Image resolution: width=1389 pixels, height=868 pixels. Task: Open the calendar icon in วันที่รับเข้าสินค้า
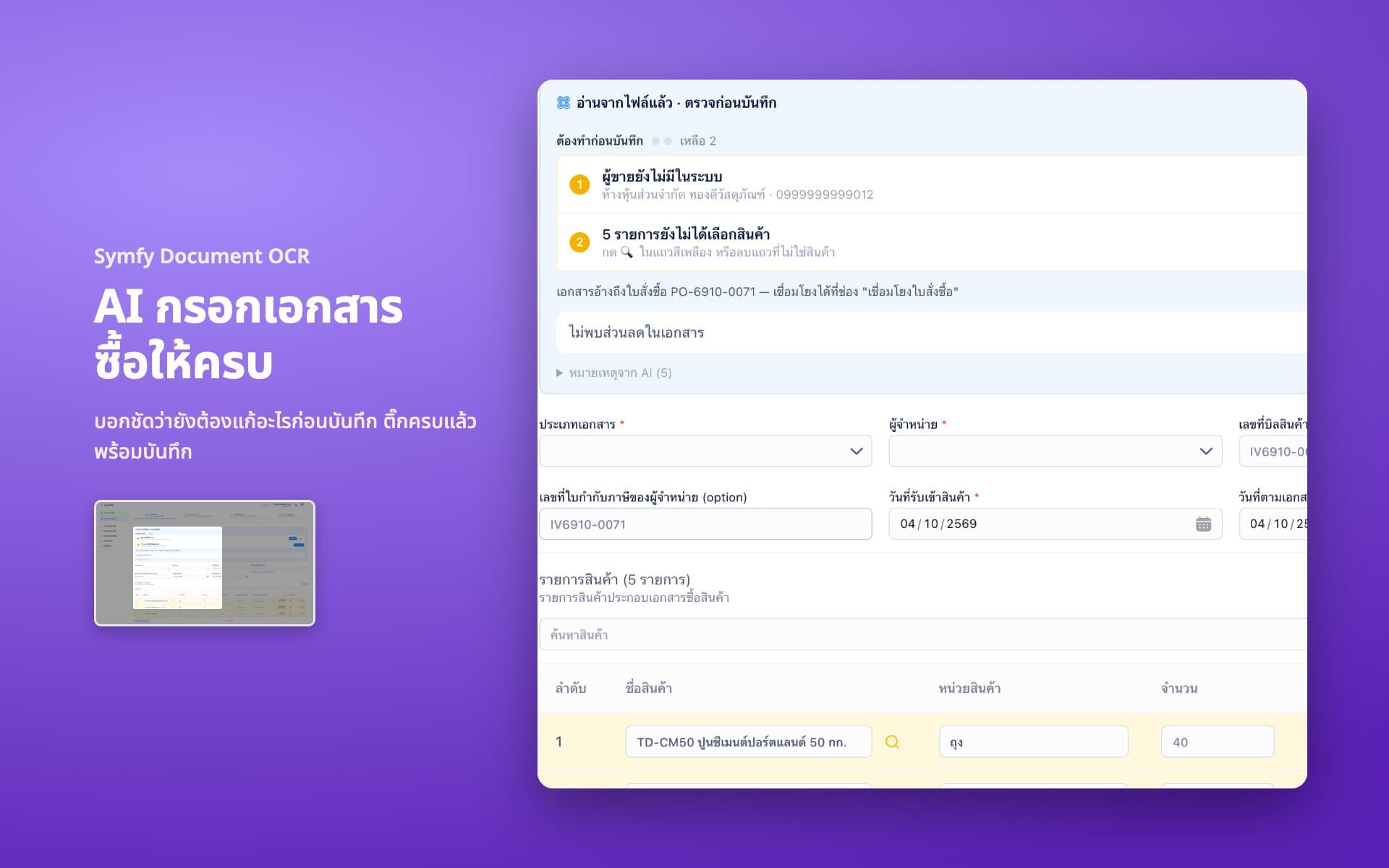tap(1203, 524)
